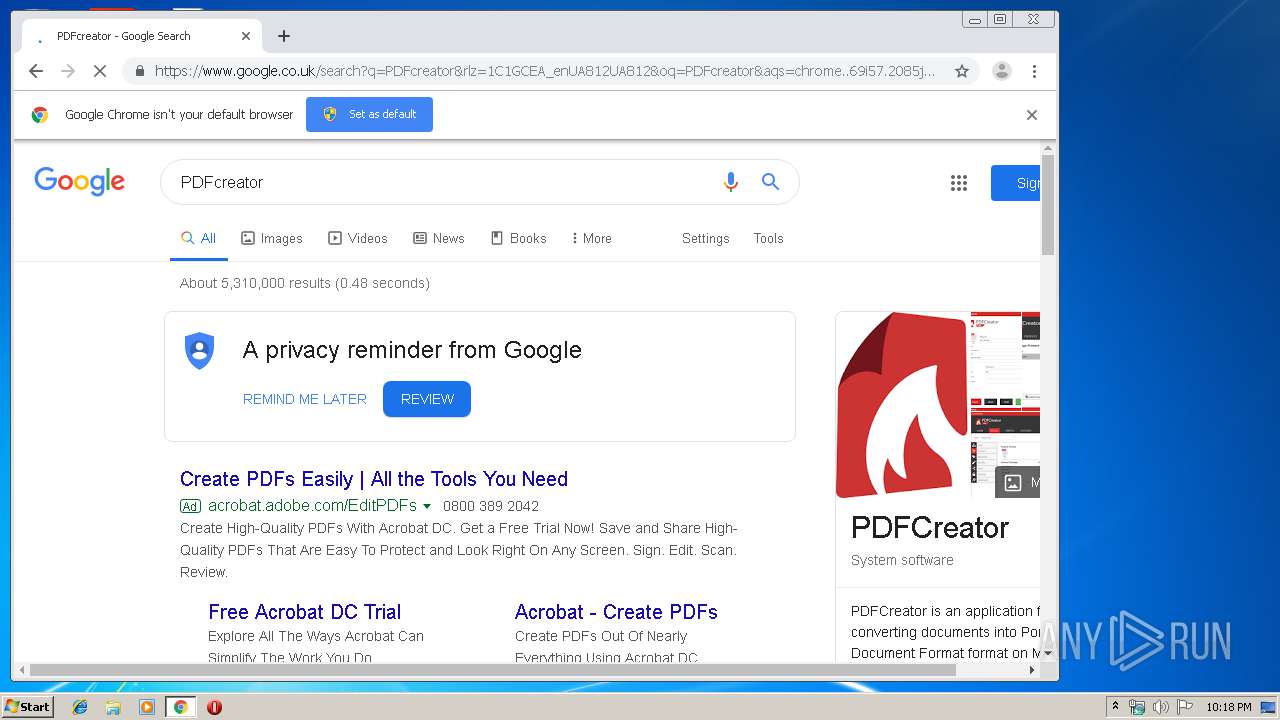The width and height of the screenshot is (1280, 720).
Task: Click the network tray icon
Action: [x=1137, y=707]
